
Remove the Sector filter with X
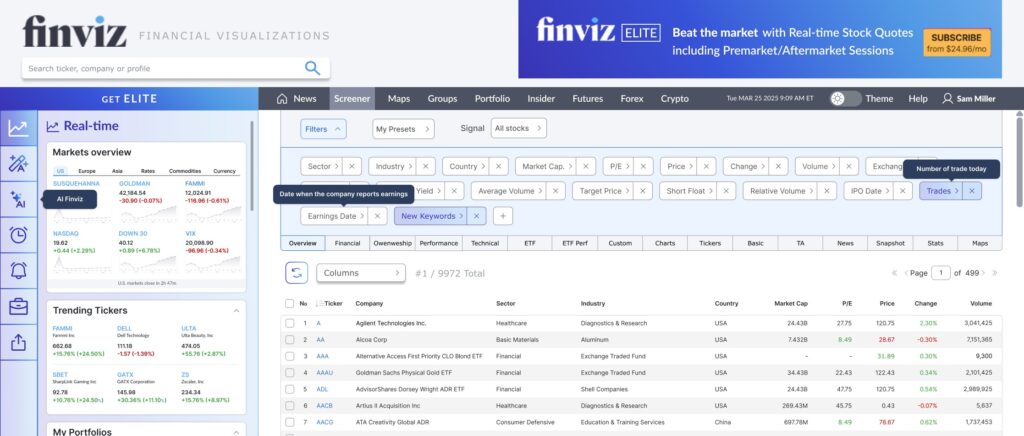[x=351, y=166]
